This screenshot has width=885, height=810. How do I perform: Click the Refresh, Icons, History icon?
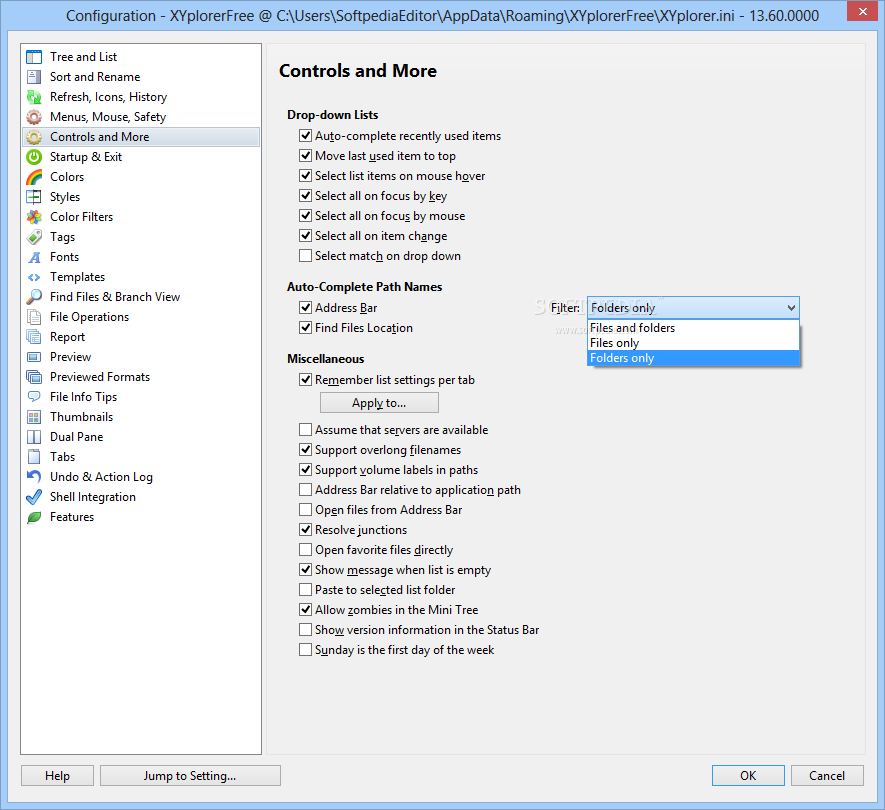[x=34, y=97]
